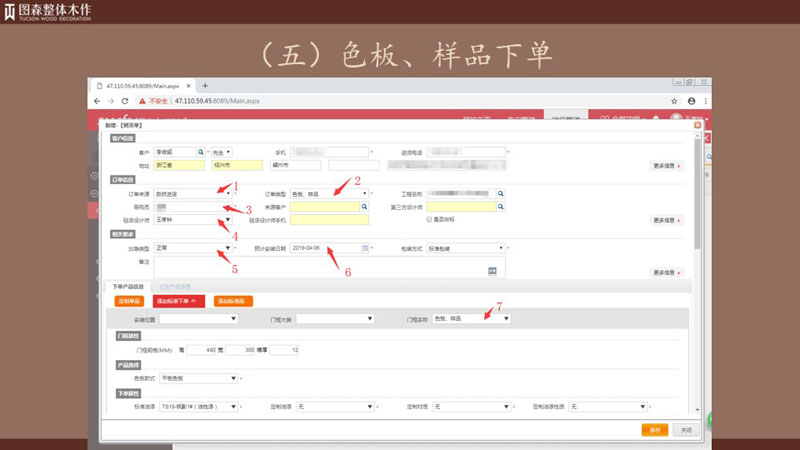This screenshot has height=450, width=800.
Task: Click the project name search icon
Action: [x=501, y=194]
